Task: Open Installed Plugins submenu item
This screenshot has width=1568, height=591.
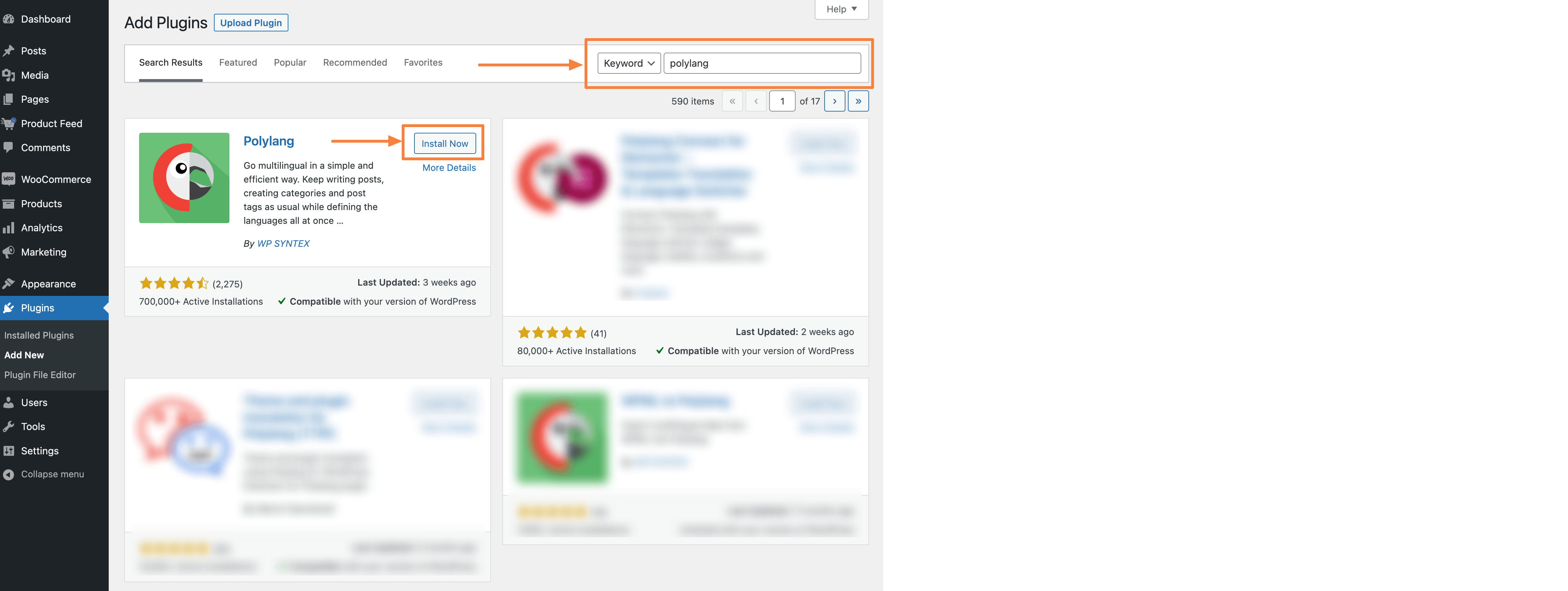Action: click(39, 335)
